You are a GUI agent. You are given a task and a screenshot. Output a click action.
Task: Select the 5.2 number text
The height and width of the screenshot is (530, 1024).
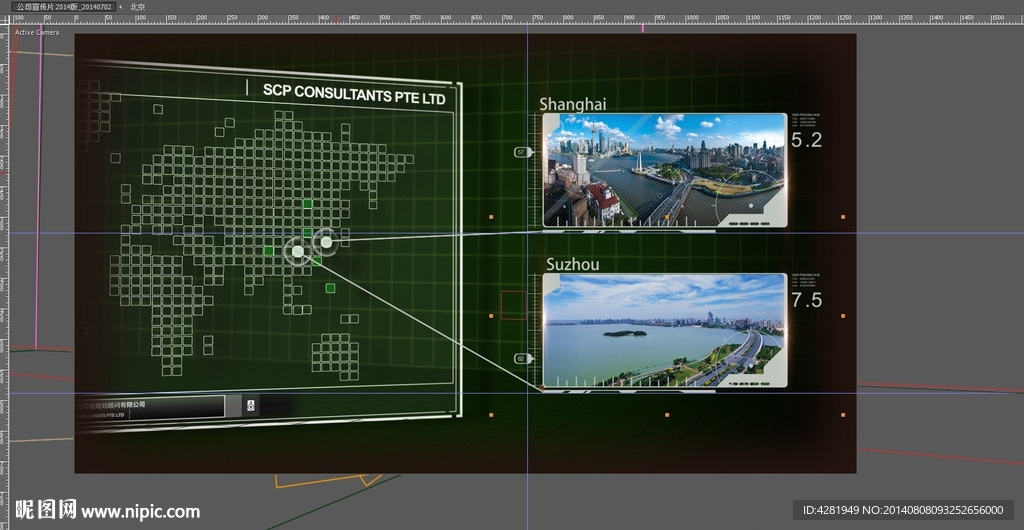click(806, 141)
